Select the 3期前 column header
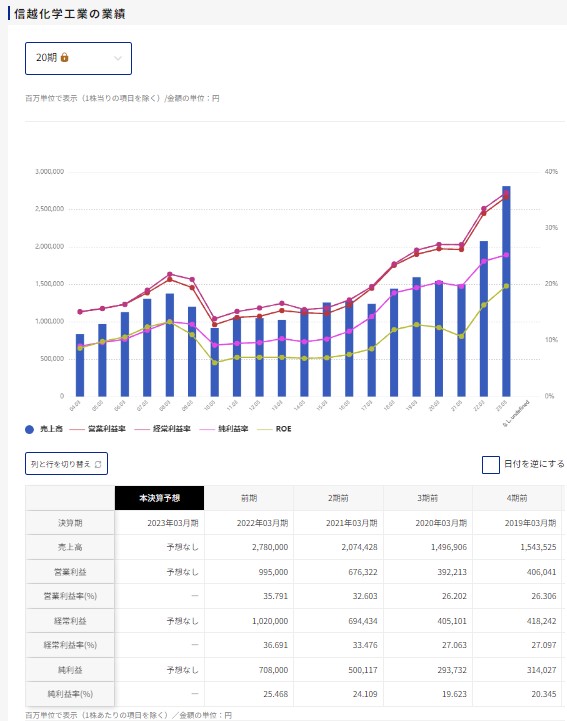Viewport: 567px width, 721px height. [x=427, y=498]
